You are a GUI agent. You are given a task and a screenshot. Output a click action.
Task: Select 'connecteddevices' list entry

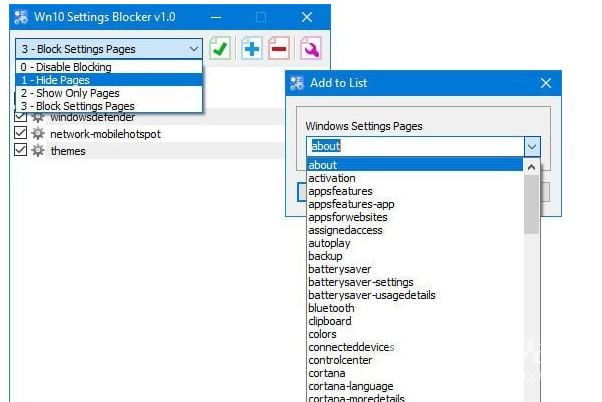tap(415, 347)
